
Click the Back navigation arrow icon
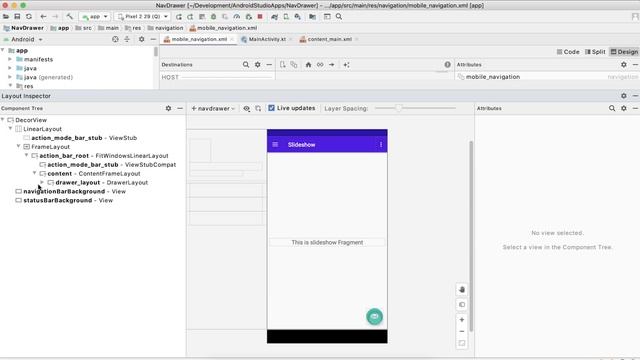click(x=43, y=17)
